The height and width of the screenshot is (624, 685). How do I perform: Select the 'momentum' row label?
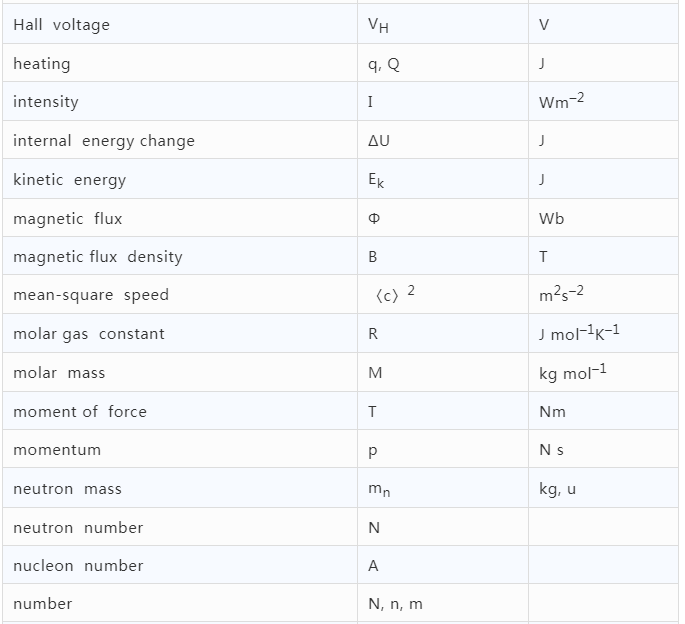pyautogui.click(x=57, y=450)
